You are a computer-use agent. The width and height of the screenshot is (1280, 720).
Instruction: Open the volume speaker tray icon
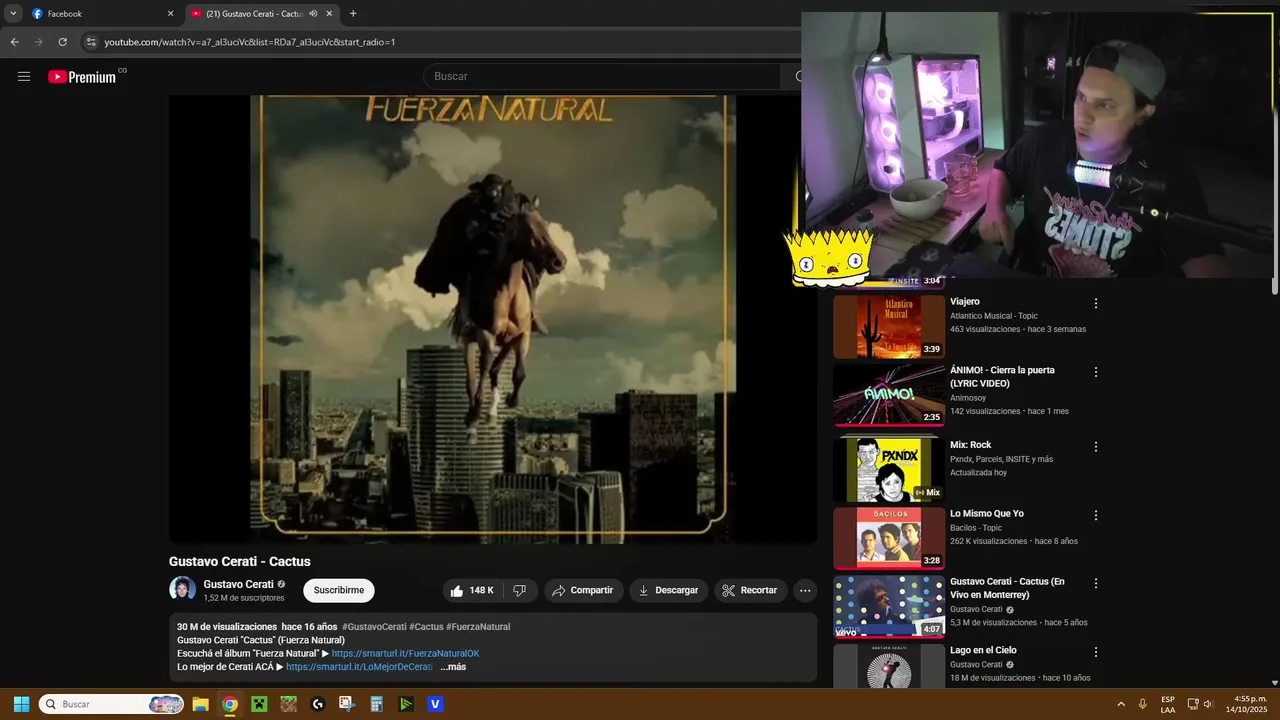[x=1208, y=704]
